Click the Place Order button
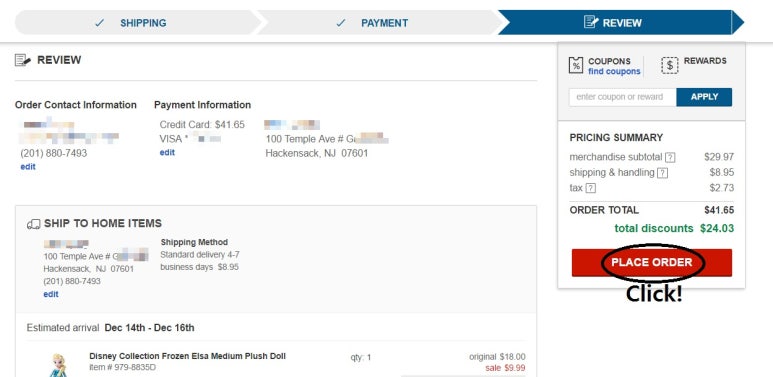The height and width of the screenshot is (377, 773). [x=652, y=263]
